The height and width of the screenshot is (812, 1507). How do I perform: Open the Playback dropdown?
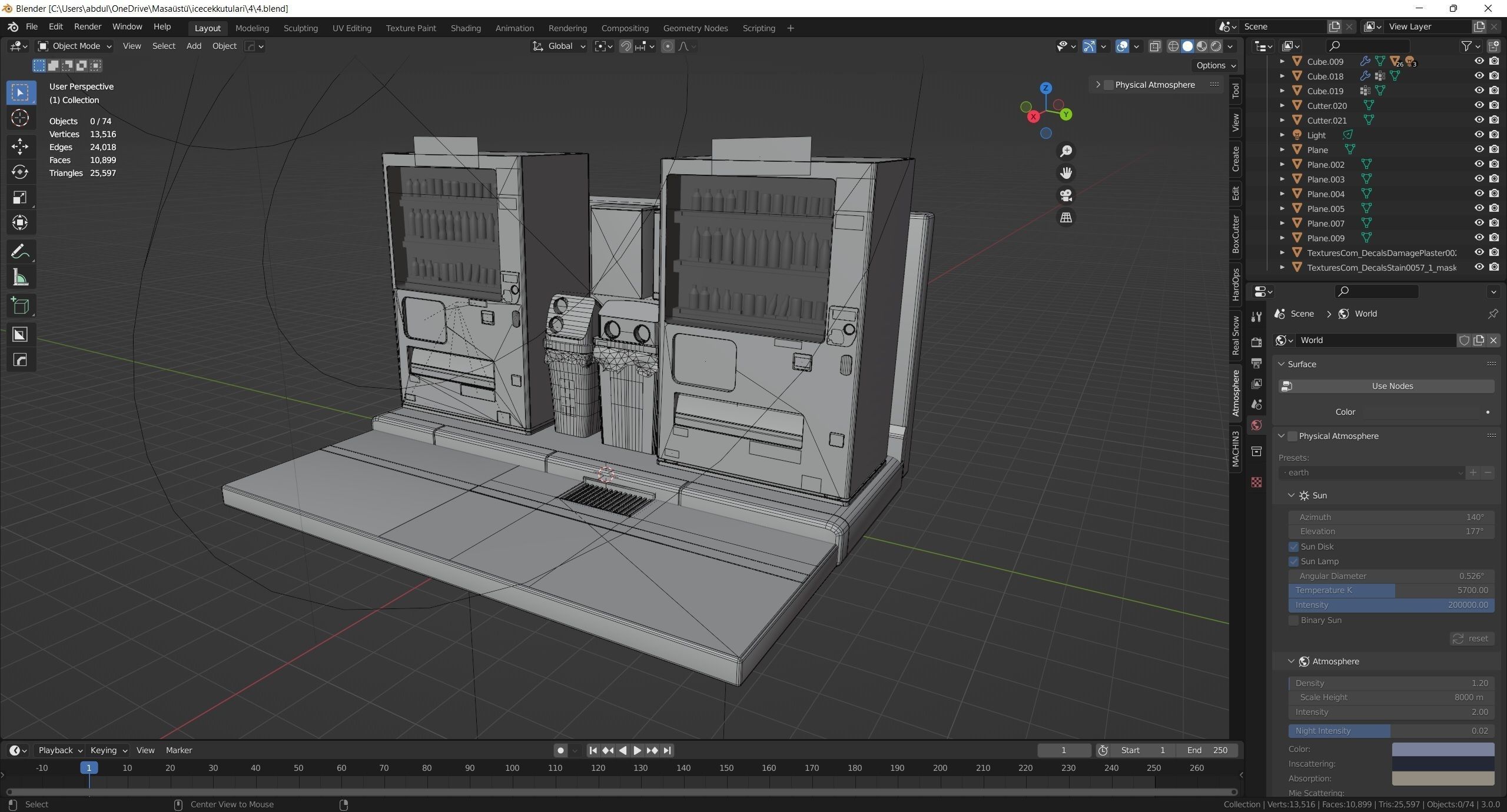(59, 750)
